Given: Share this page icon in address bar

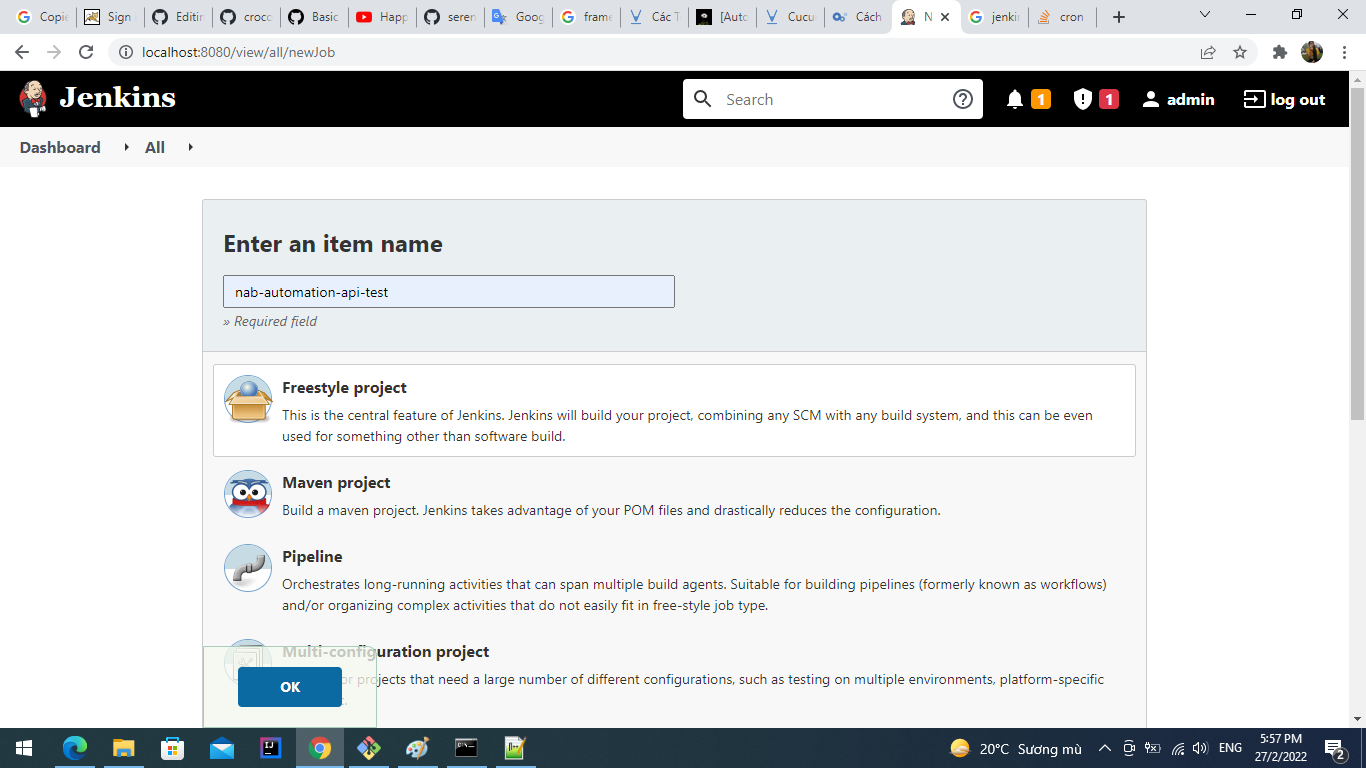Looking at the screenshot, I should (1208, 52).
